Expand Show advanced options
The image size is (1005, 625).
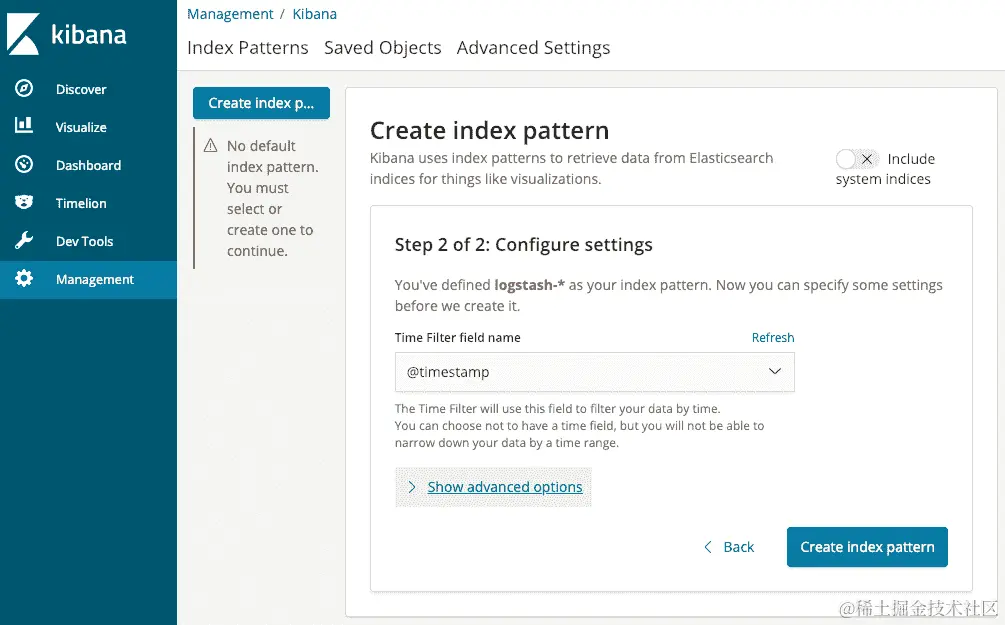click(x=505, y=487)
